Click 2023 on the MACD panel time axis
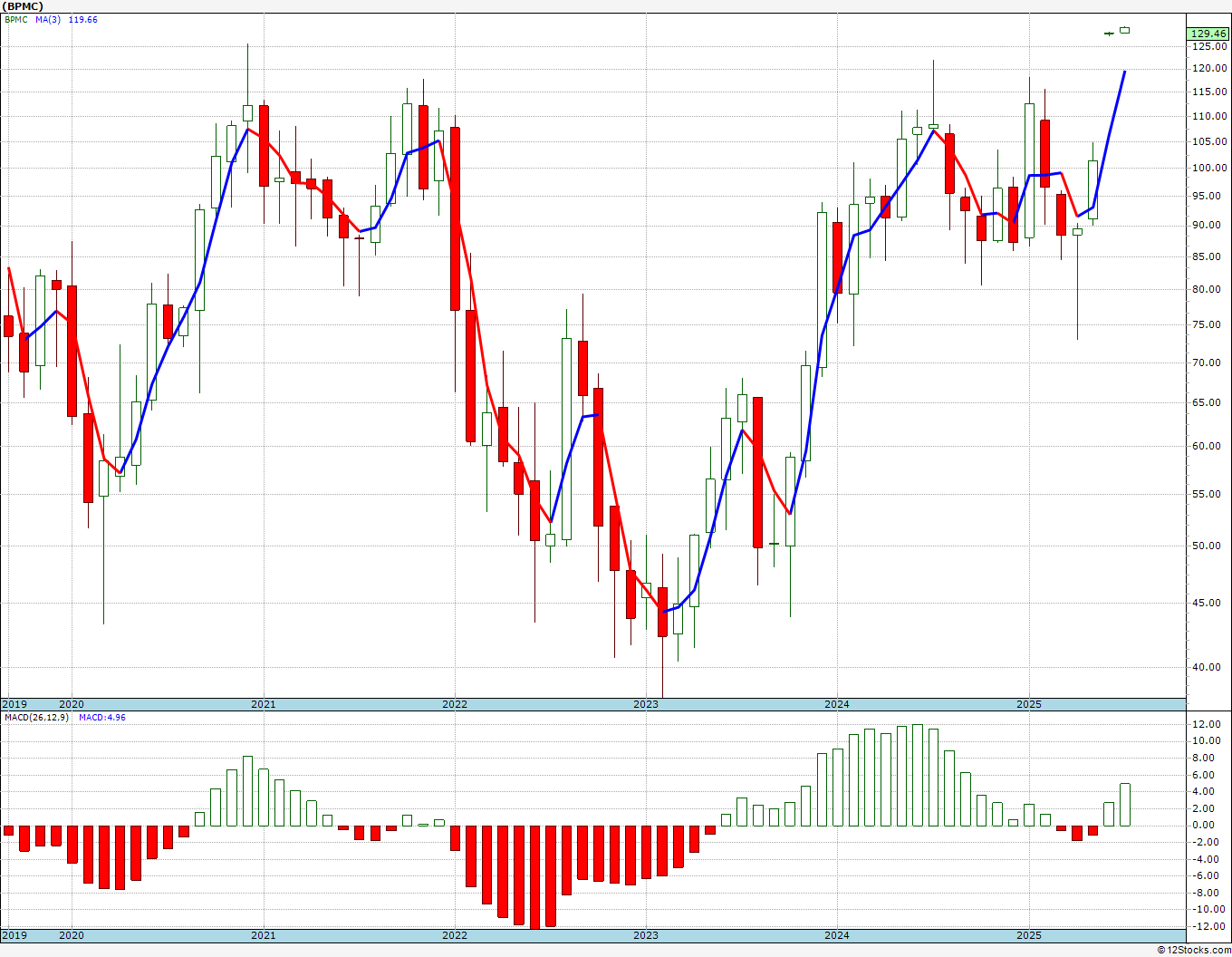The image size is (1232, 957). [646, 935]
